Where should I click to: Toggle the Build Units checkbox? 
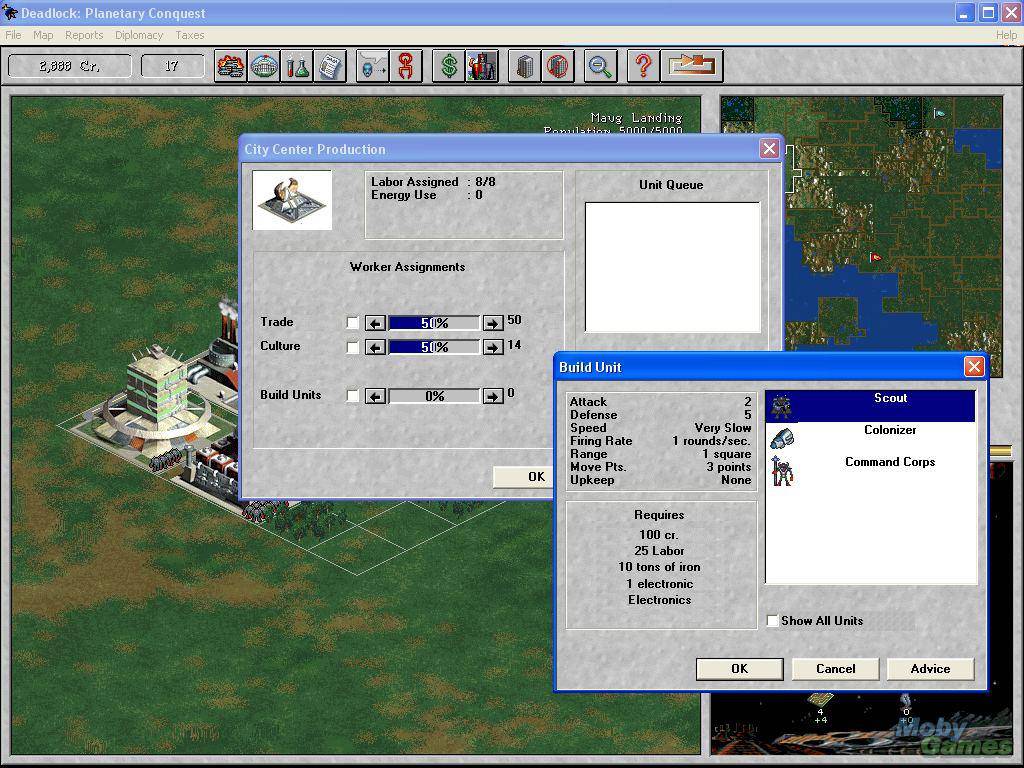[x=353, y=396]
